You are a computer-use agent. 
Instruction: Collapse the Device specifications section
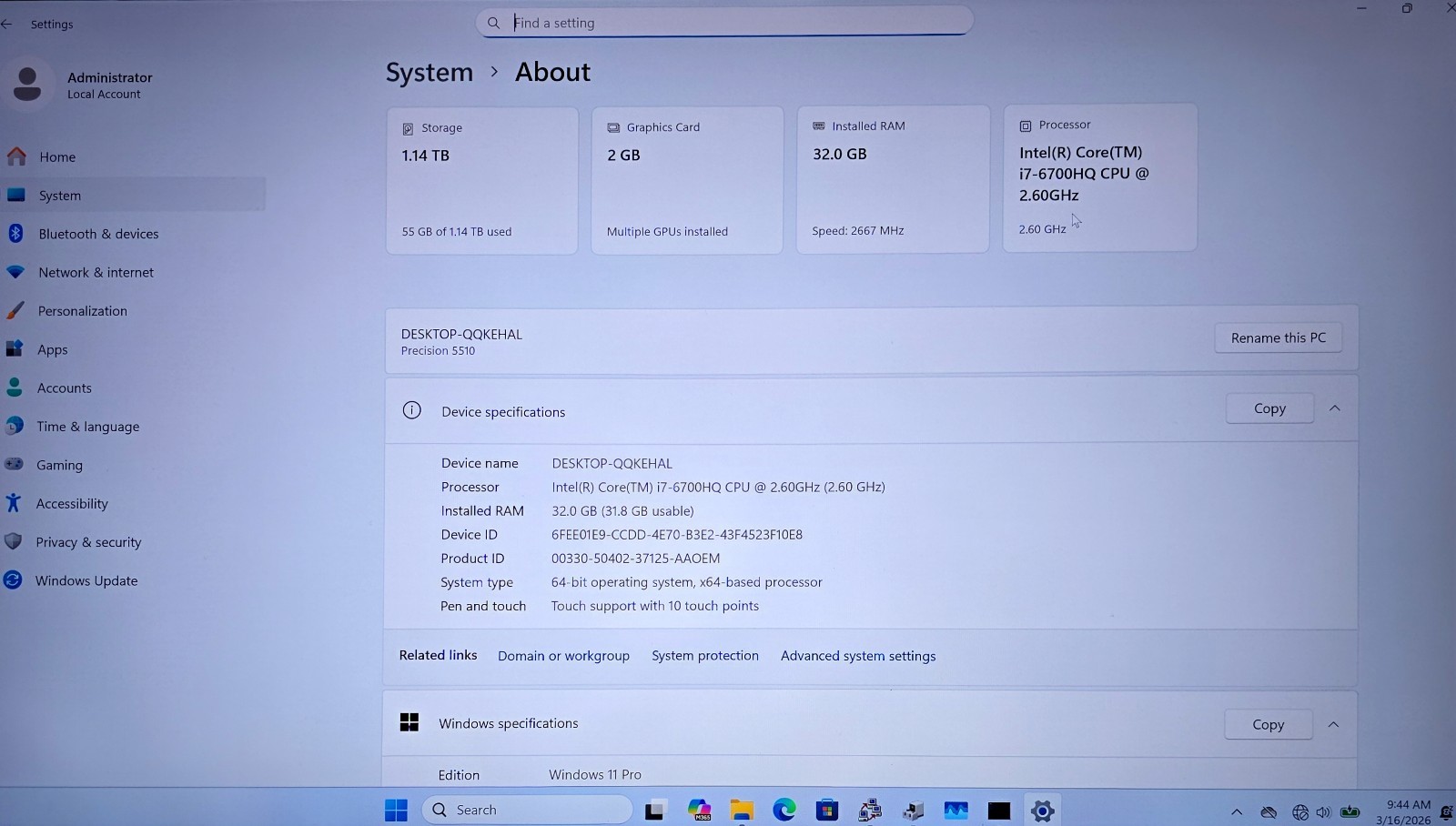(1335, 408)
